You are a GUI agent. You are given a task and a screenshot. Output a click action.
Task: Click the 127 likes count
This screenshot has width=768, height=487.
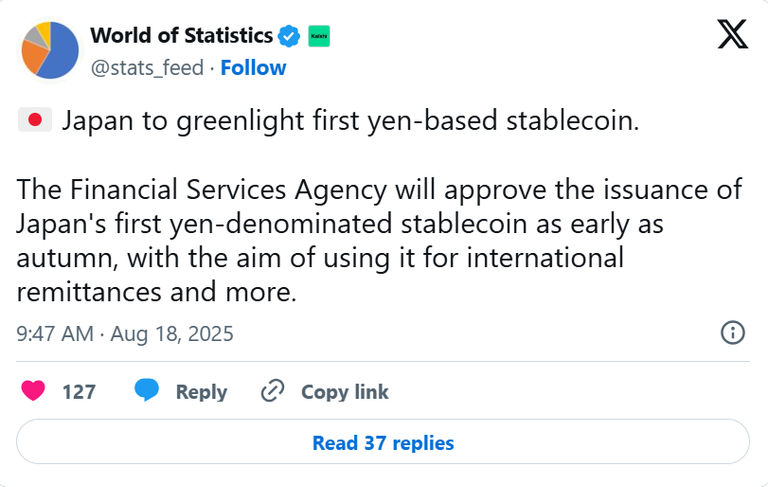(x=79, y=392)
